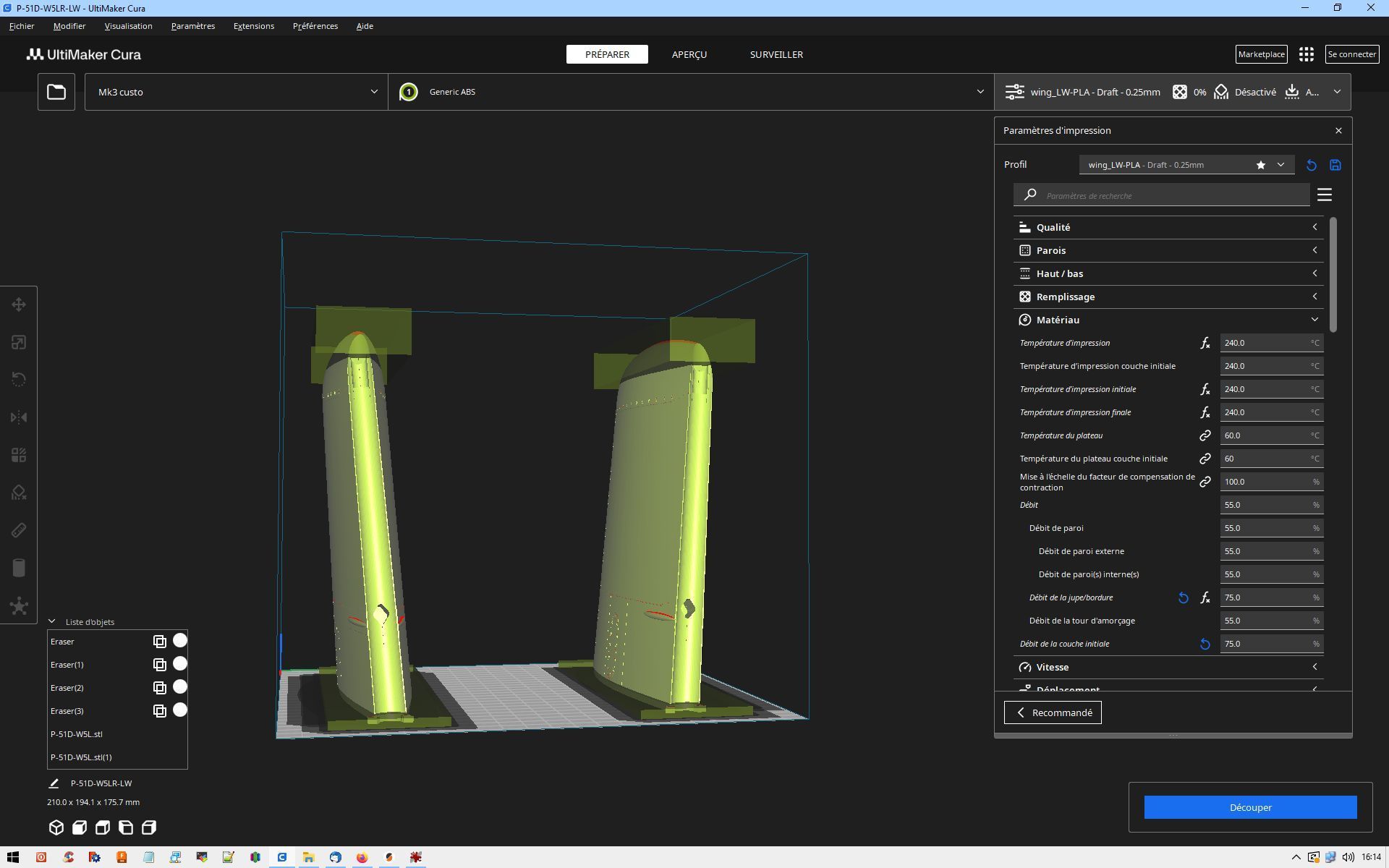Expand the Parois settings section

[x=1169, y=250]
